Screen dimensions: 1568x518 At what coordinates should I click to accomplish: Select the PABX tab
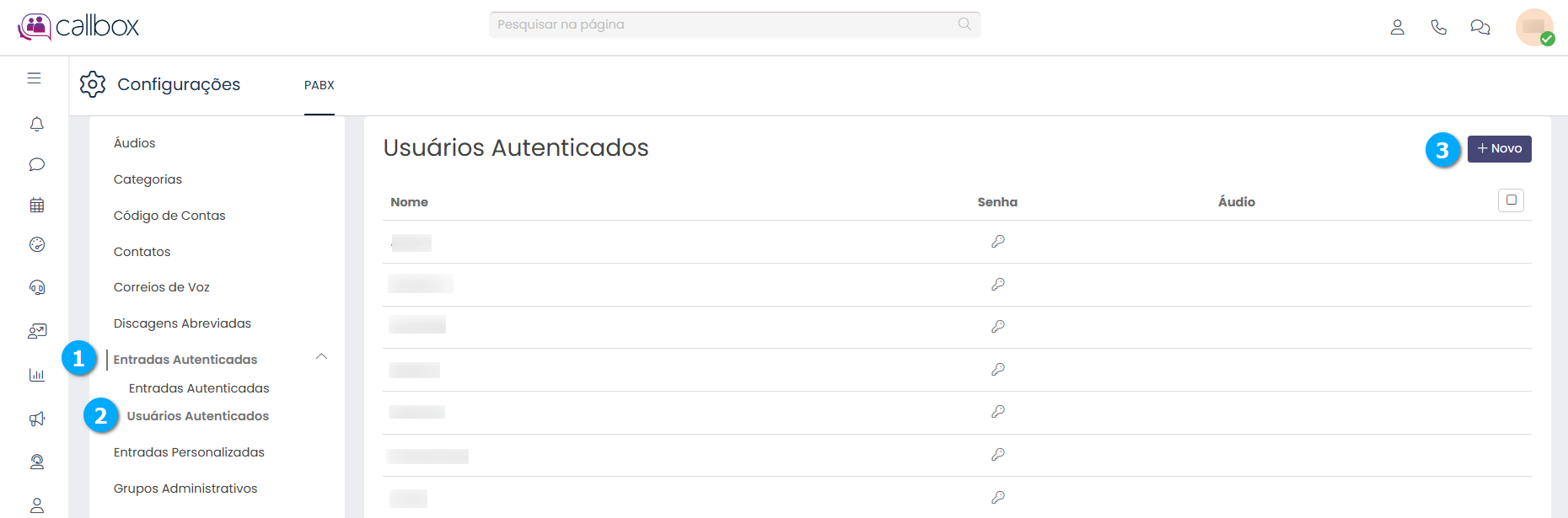point(319,85)
